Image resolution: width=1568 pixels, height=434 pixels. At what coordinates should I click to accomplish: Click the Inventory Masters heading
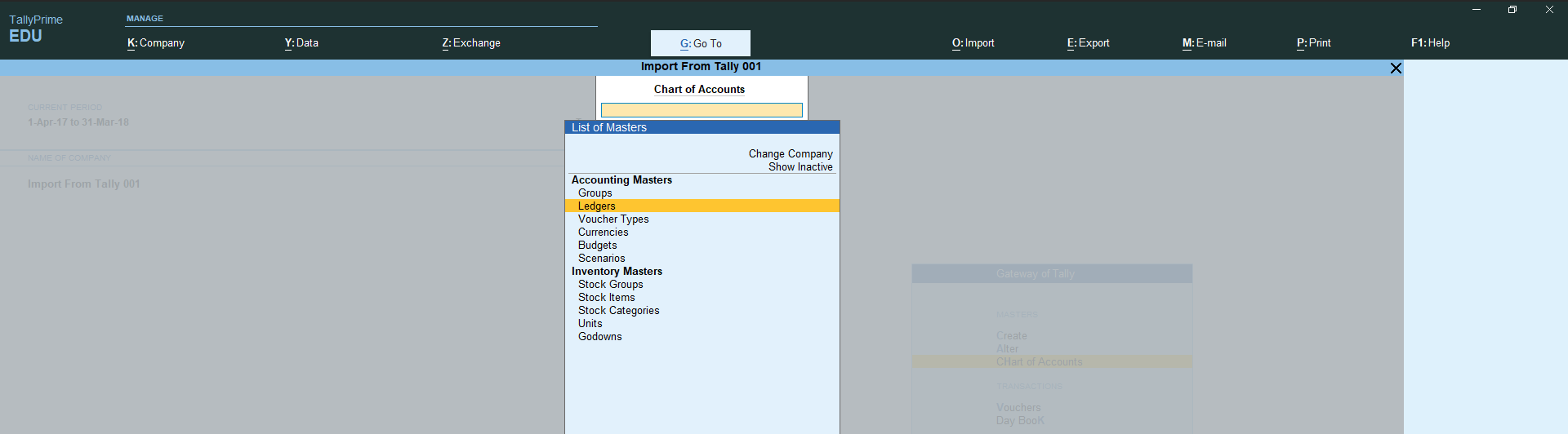pos(617,272)
